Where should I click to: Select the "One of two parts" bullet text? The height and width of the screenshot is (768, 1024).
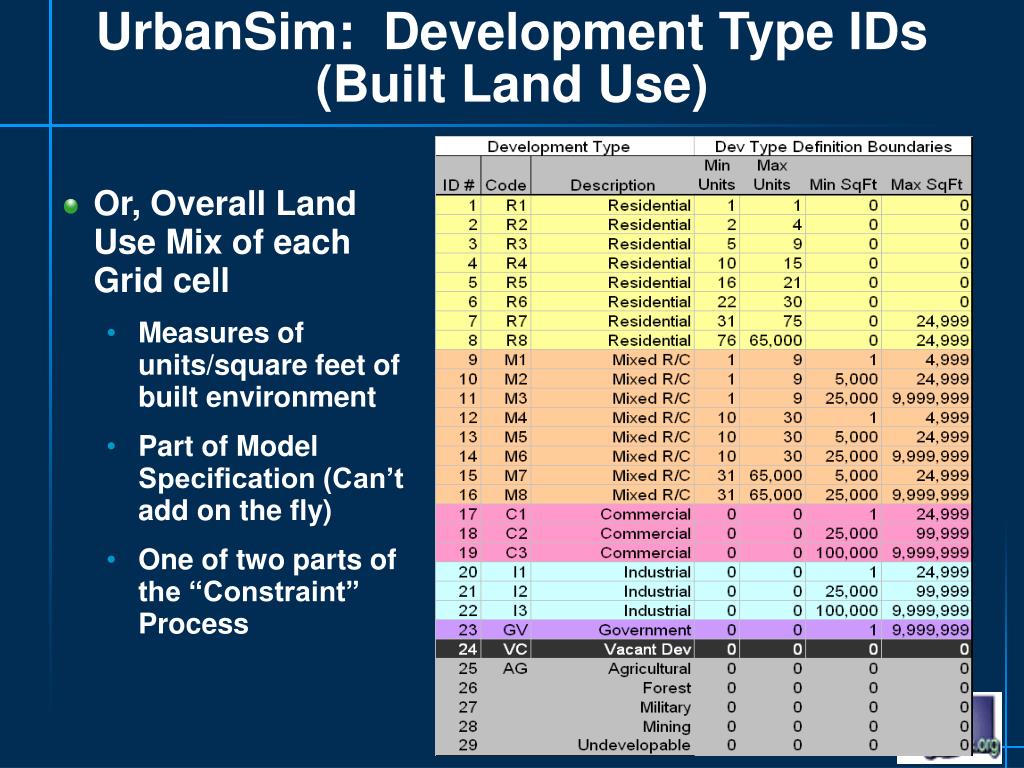pyautogui.click(x=266, y=592)
